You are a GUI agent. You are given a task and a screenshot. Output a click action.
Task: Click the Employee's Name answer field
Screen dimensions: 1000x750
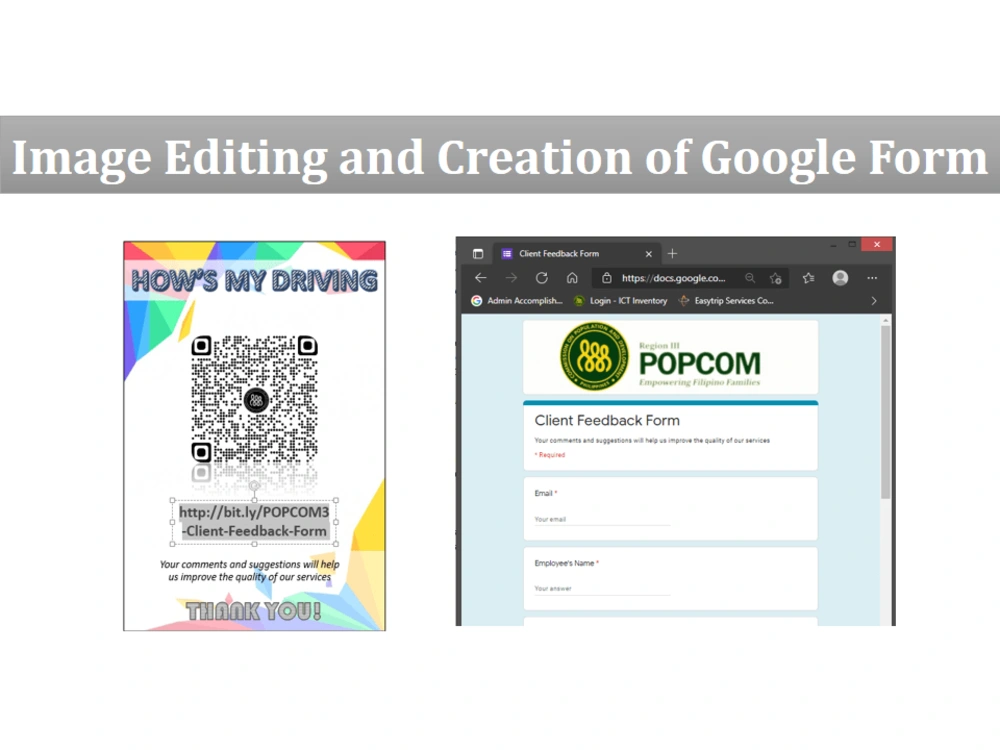pos(602,589)
